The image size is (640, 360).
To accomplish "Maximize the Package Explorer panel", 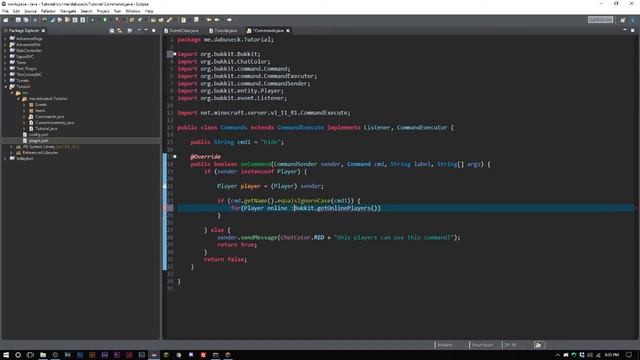I will pyautogui.click(x=154, y=30).
